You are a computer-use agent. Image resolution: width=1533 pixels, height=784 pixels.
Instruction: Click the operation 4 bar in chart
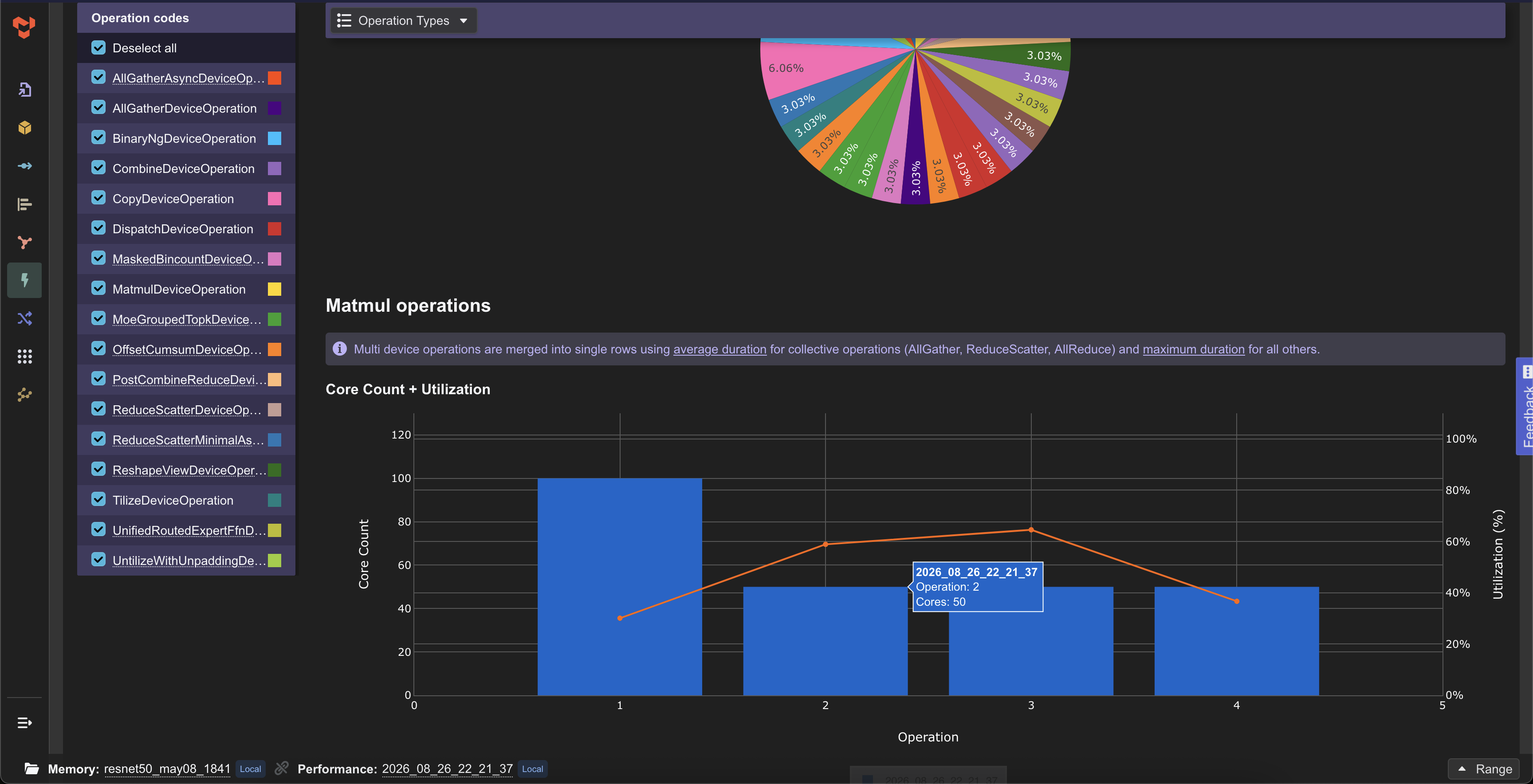1237,641
